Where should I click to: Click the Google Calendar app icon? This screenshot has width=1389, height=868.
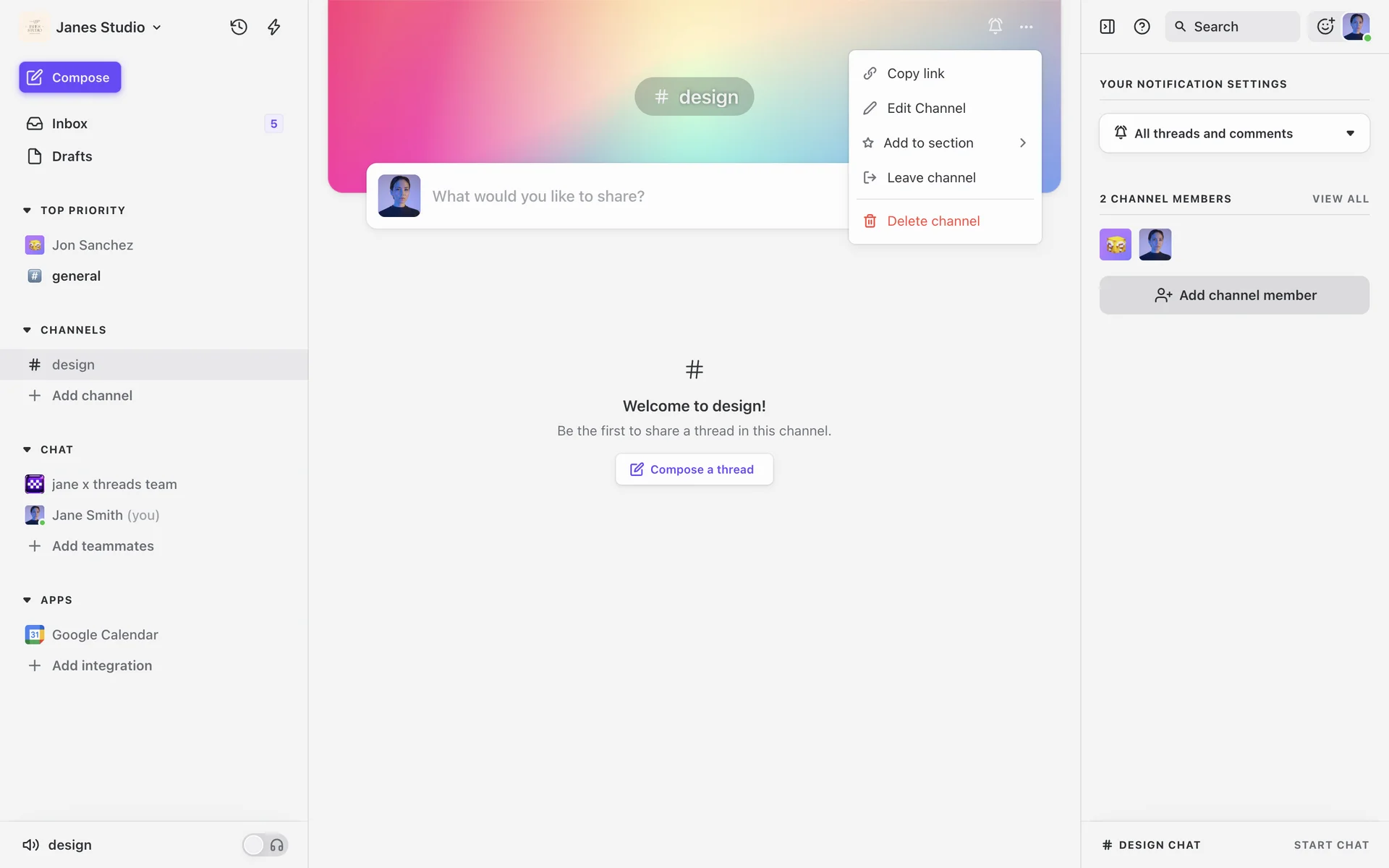(35, 634)
